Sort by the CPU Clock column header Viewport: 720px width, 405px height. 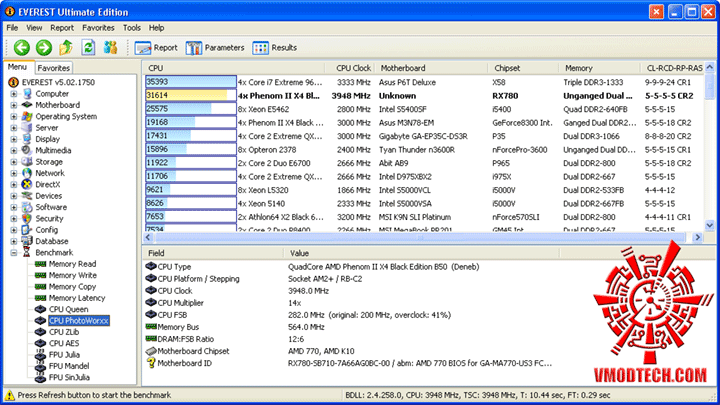[350, 68]
